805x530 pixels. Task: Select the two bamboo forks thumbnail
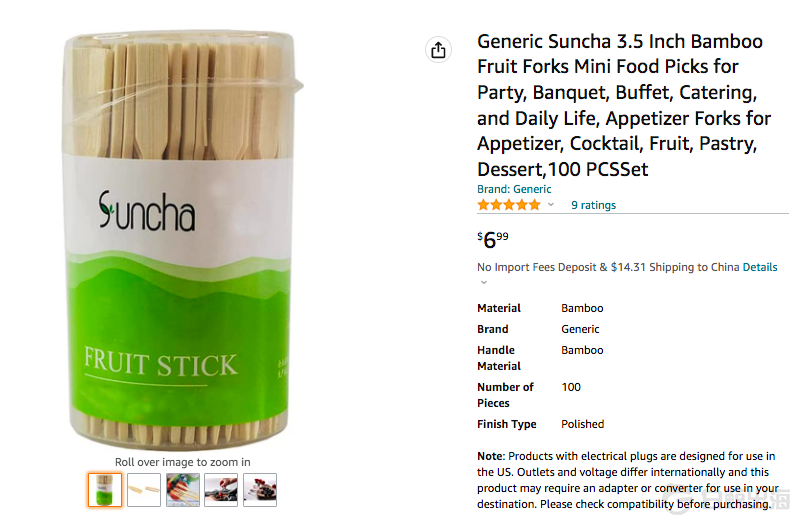click(x=144, y=490)
